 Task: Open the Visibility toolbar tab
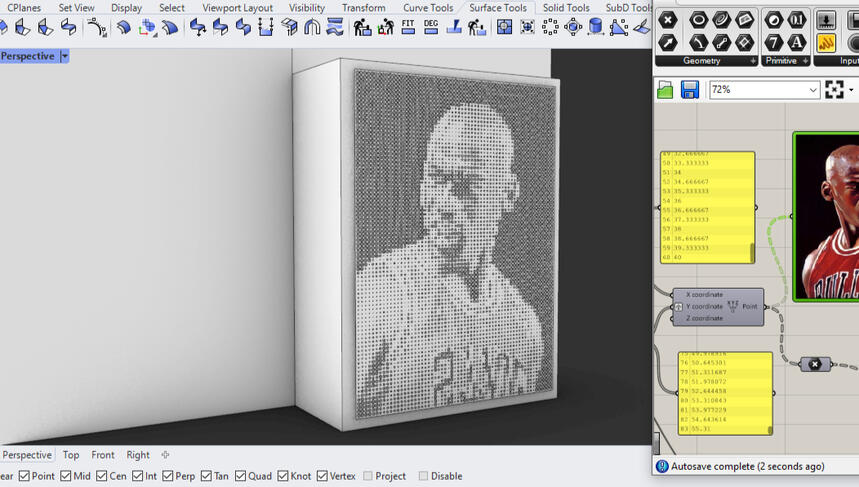(307, 8)
